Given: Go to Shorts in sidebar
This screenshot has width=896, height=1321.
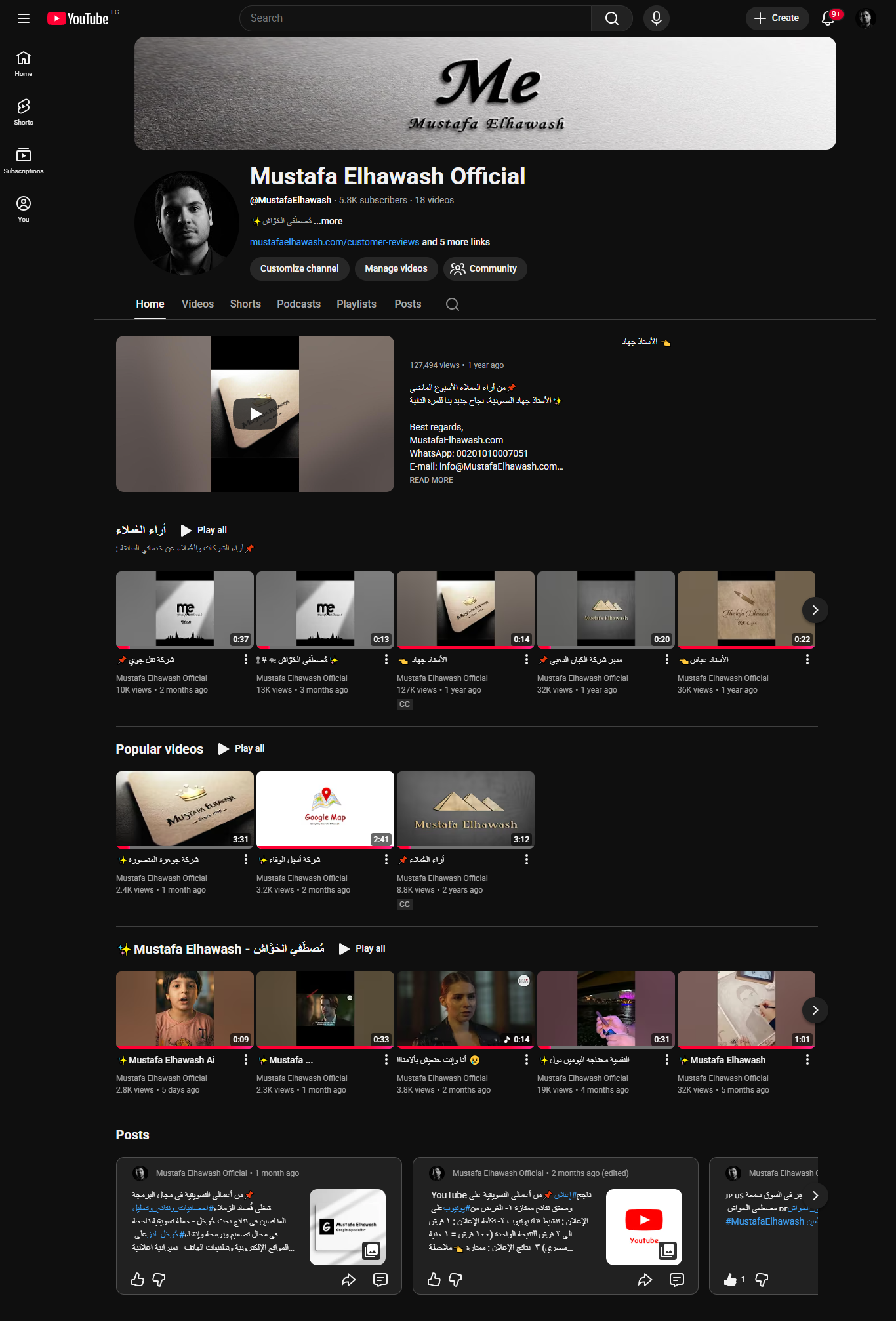Looking at the screenshot, I should pyautogui.click(x=24, y=112).
